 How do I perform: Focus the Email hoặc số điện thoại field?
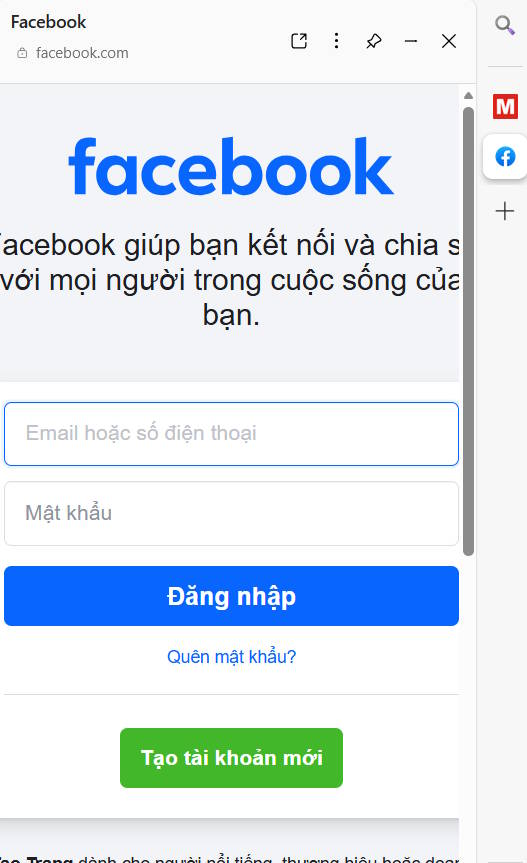coord(231,434)
